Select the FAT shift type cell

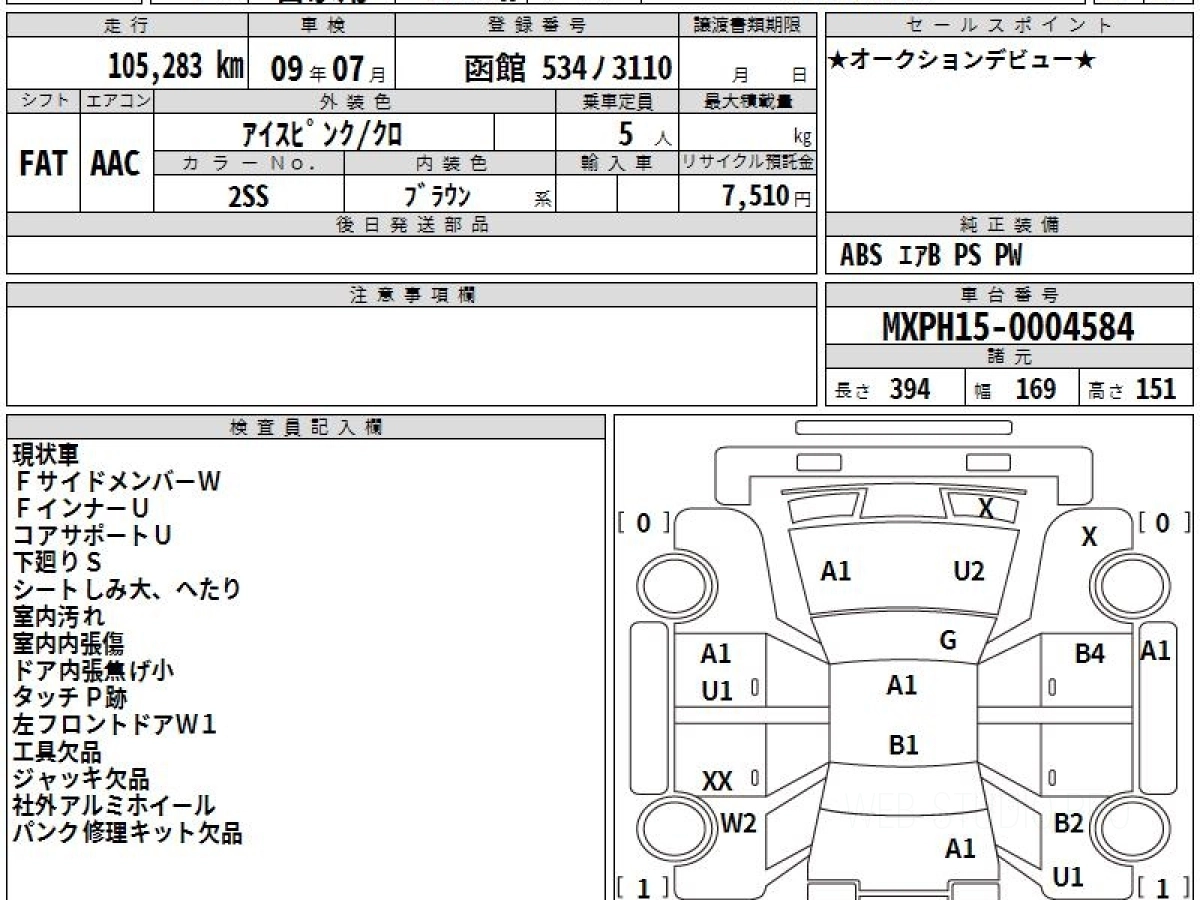[43, 163]
